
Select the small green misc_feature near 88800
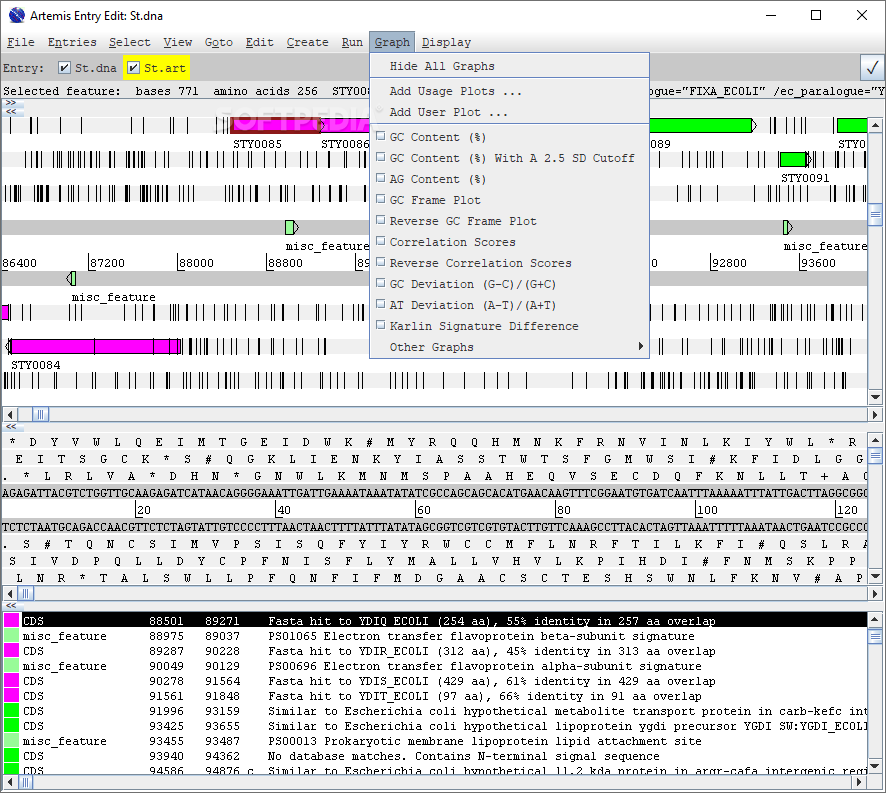pos(292,227)
